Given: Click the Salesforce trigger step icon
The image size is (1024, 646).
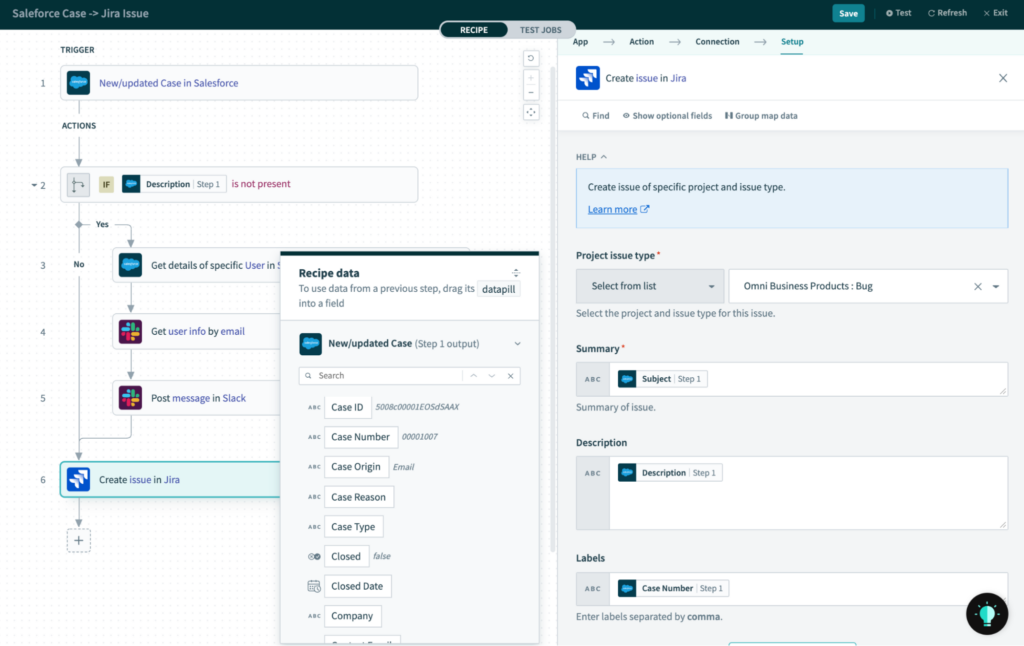Looking at the screenshot, I should pos(78,83).
